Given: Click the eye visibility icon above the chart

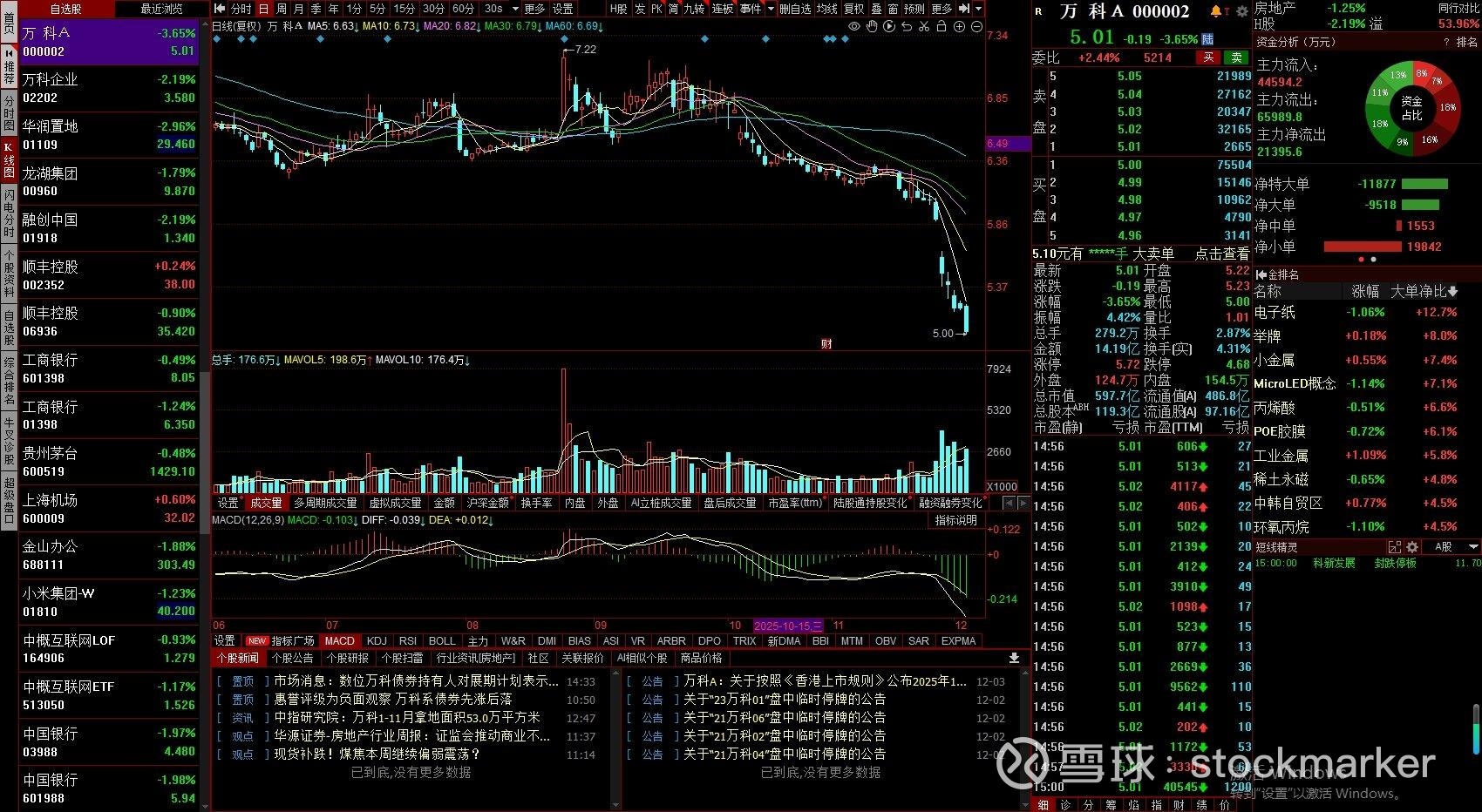Looking at the screenshot, I should pyautogui.click(x=854, y=27).
